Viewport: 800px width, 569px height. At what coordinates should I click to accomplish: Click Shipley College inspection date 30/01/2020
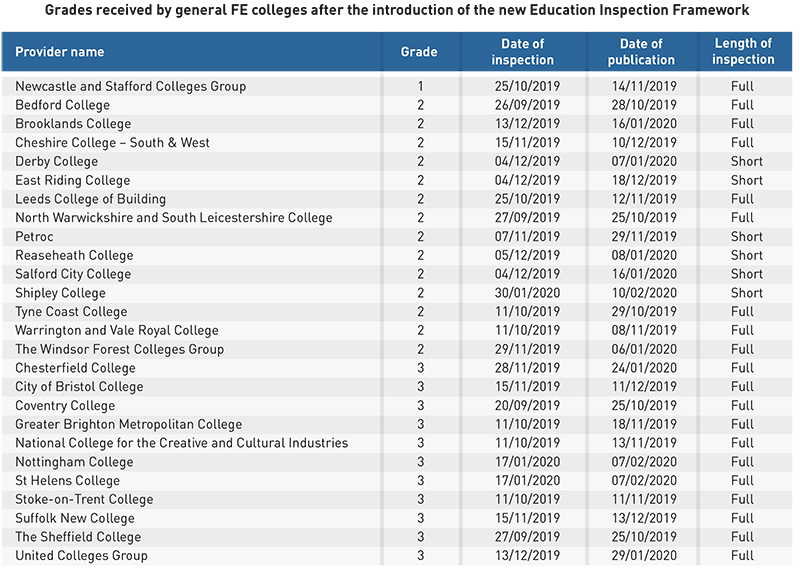527,293
